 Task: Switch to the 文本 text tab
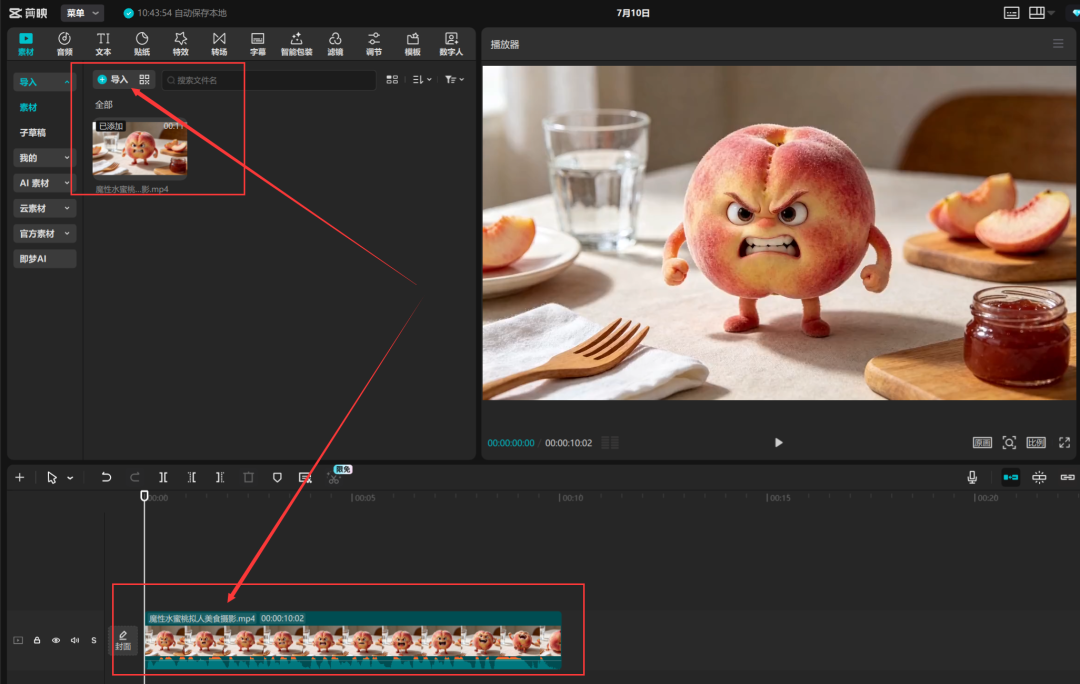click(x=103, y=44)
